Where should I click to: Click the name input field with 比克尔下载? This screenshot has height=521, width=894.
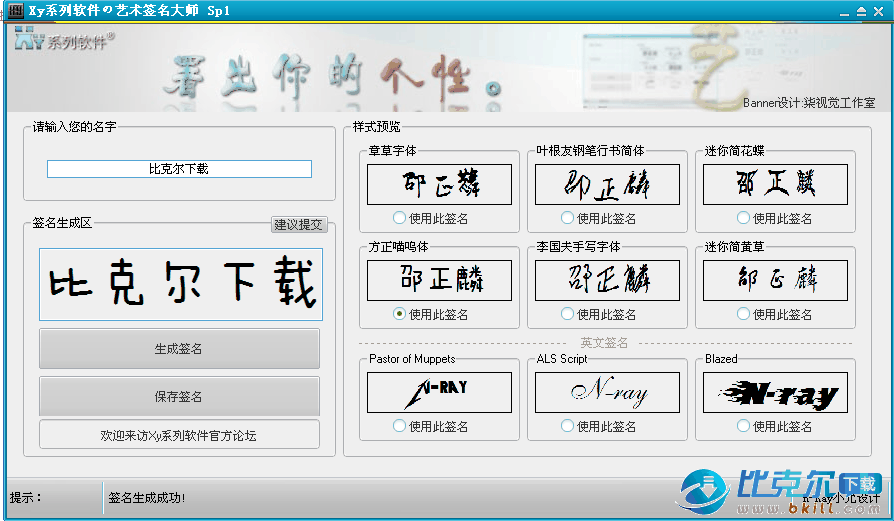pyautogui.click(x=179, y=170)
